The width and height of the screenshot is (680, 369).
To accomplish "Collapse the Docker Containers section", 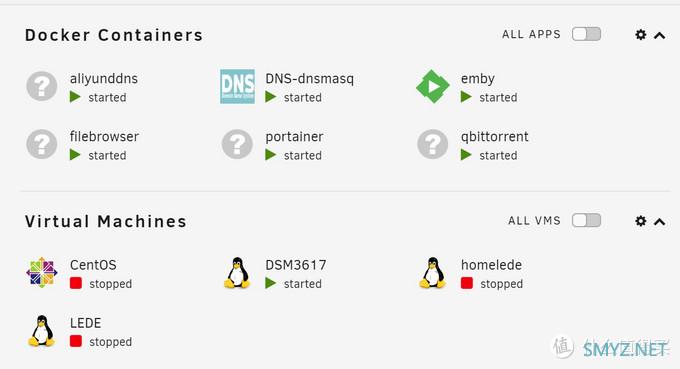I will (x=660, y=36).
